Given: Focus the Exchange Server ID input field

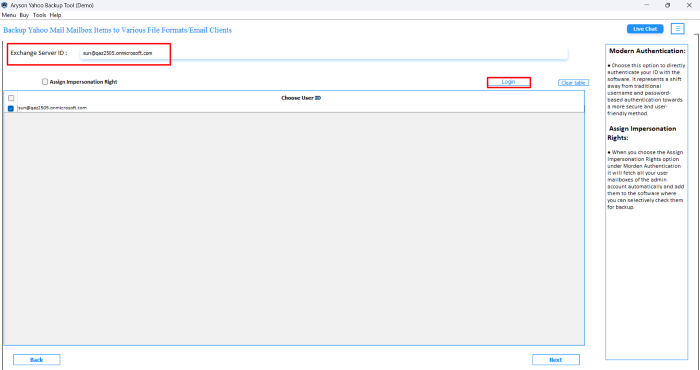Looking at the screenshot, I should tap(324, 53).
